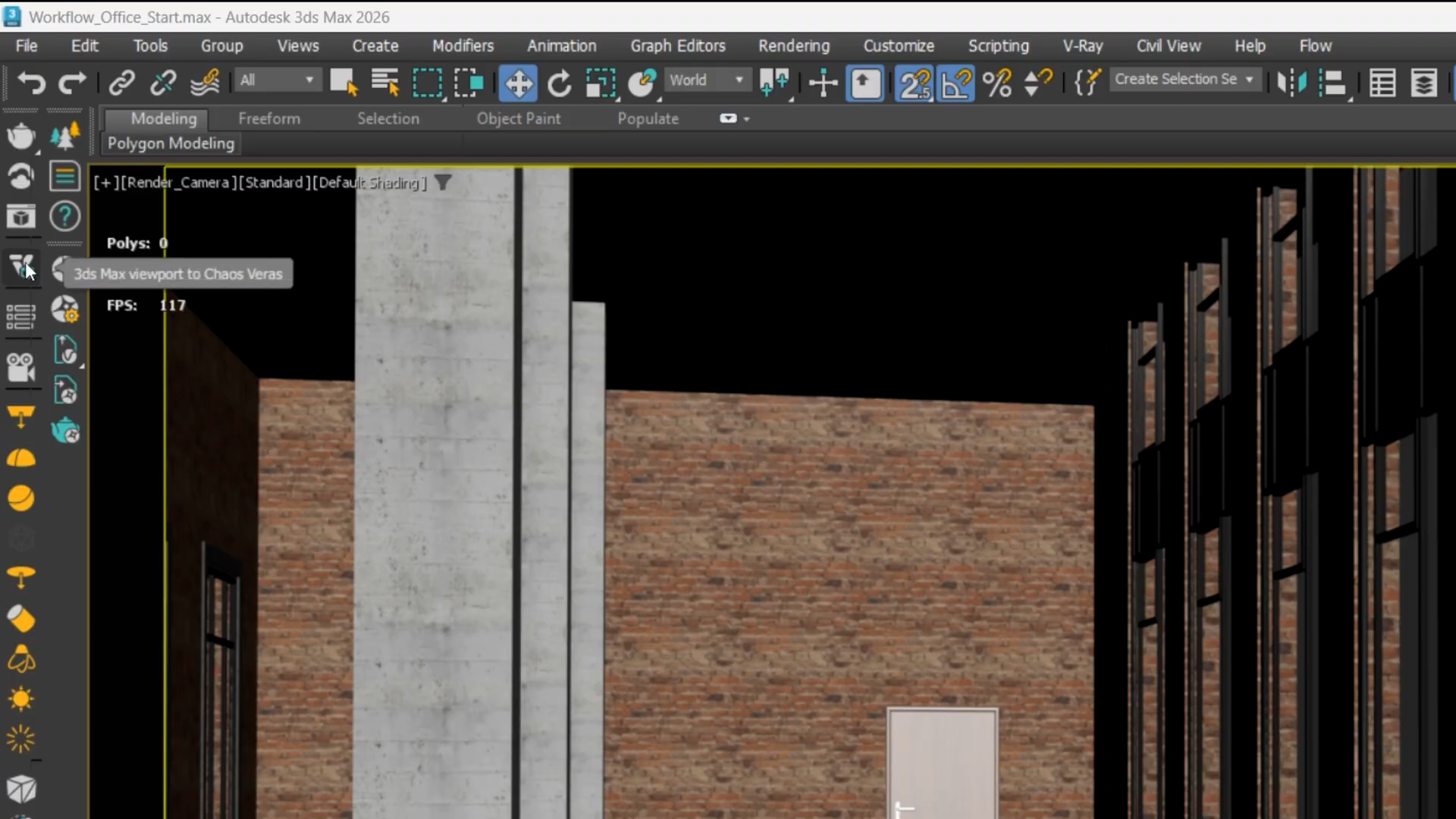Click V-Ray frame buffer box icon

pos(21,217)
